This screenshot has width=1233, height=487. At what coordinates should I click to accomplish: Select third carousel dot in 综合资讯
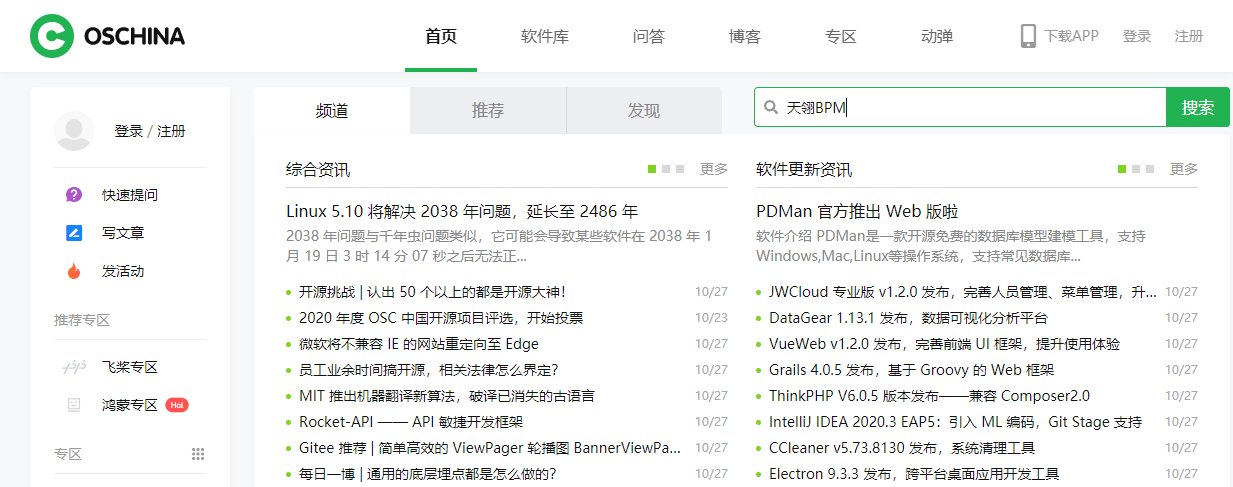680,169
